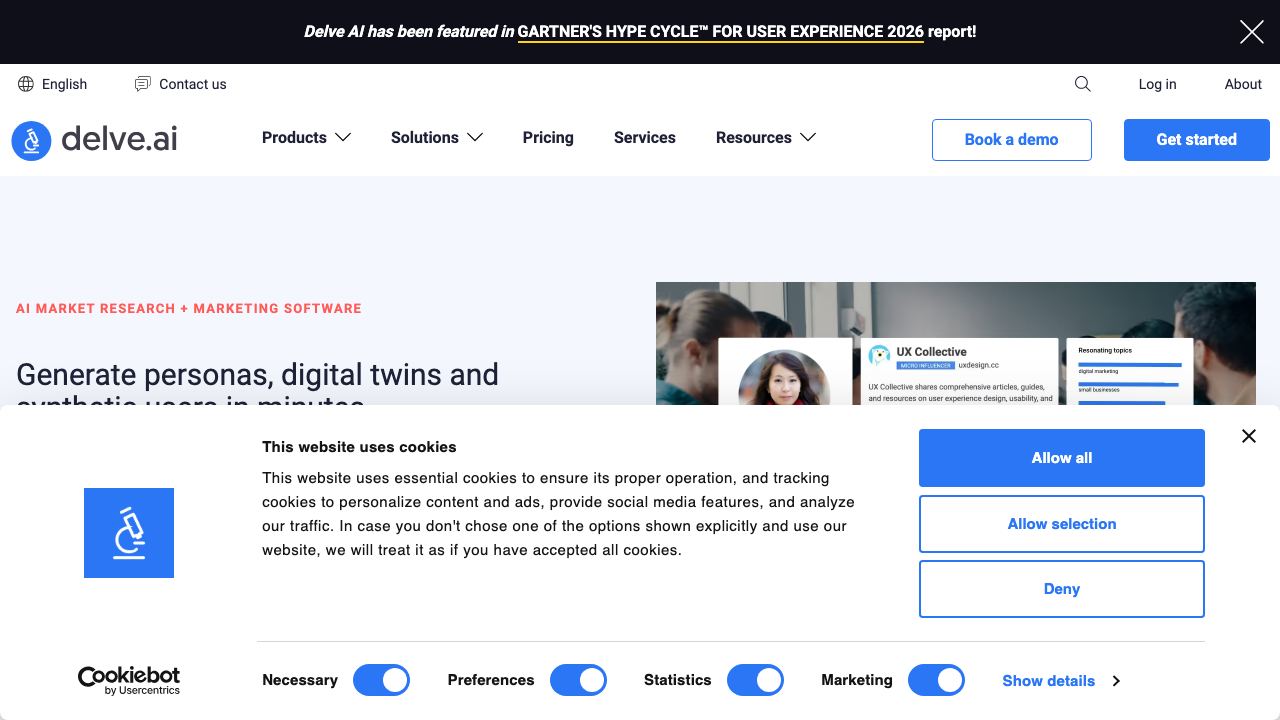Close the cookie consent dialog

[1249, 436]
